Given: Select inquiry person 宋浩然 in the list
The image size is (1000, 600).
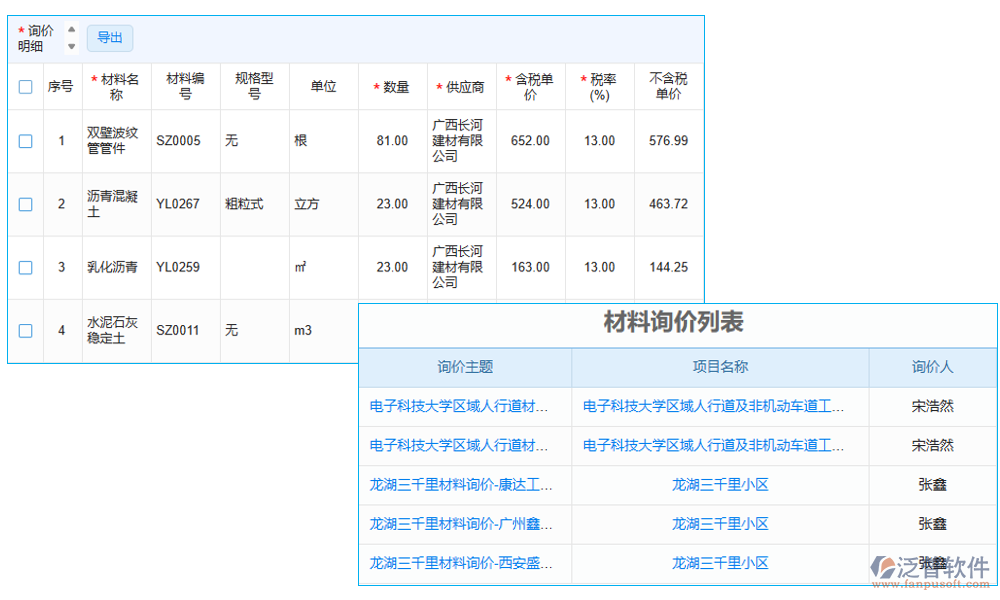Looking at the screenshot, I should pyautogui.click(x=932, y=406).
